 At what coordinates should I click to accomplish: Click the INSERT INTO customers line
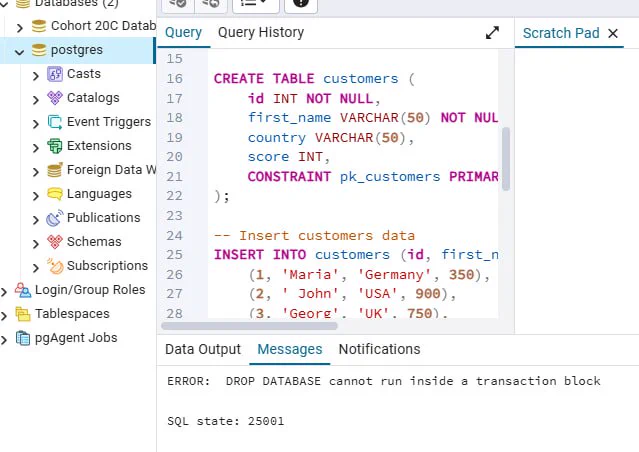356,255
